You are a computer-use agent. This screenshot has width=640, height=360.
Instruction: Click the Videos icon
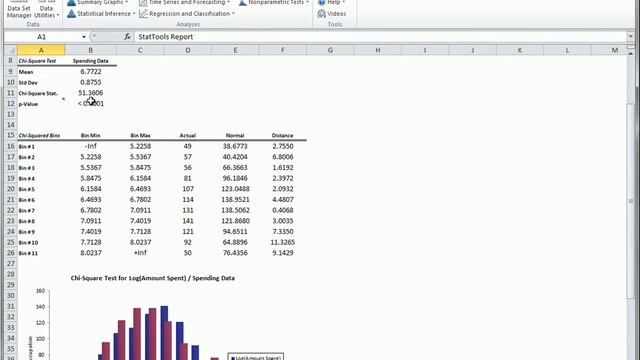(x=322, y=13)
